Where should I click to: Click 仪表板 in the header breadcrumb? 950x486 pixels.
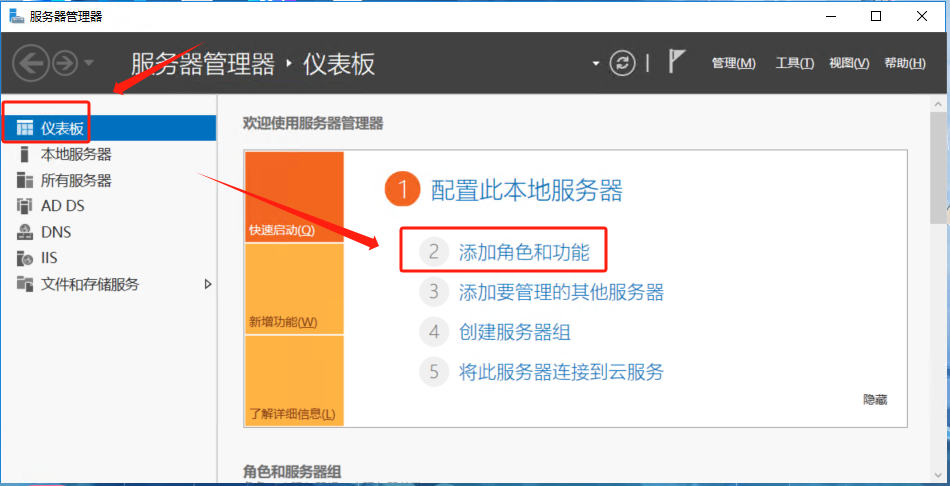pyautogui.click(x=339, y=64)
